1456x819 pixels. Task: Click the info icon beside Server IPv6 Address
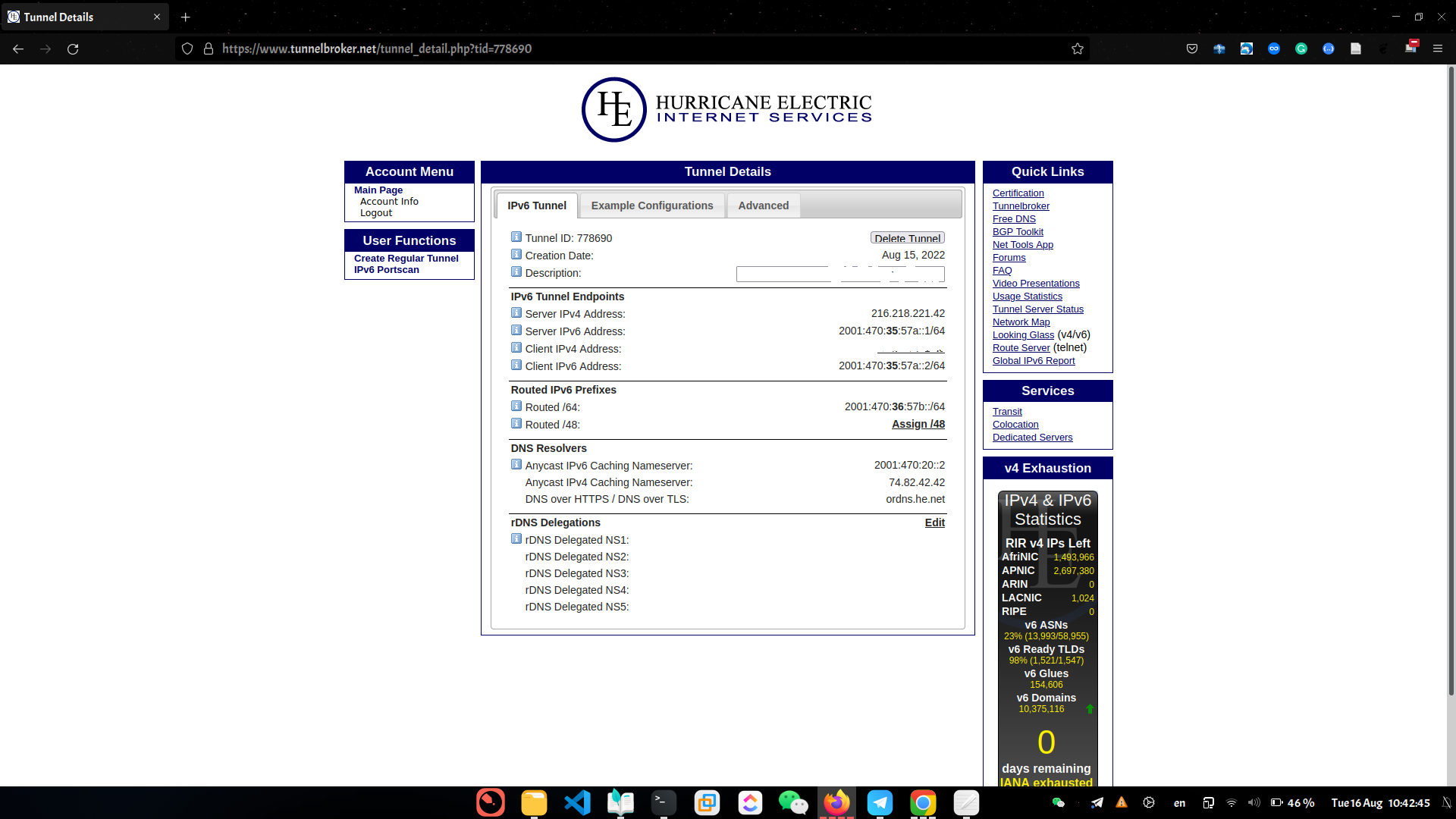tap(516, 331)
